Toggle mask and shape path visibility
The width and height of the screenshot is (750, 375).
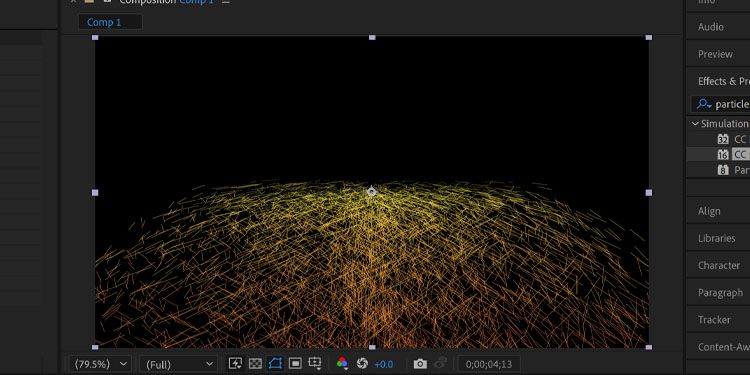tap(276, 364)
